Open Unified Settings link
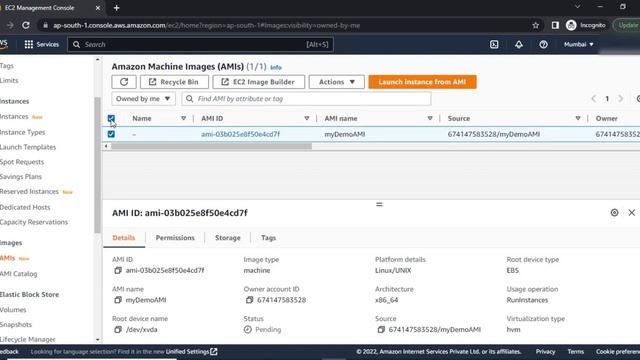The width and height of the screenshot is (640, 360). click(191, 351)
